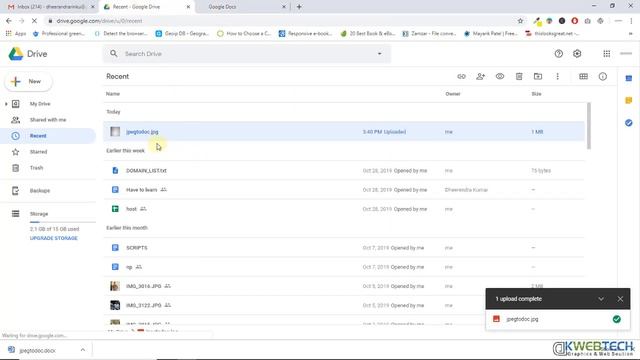Click the New button
The image size is (640, 360).
(x=28, y=82)
